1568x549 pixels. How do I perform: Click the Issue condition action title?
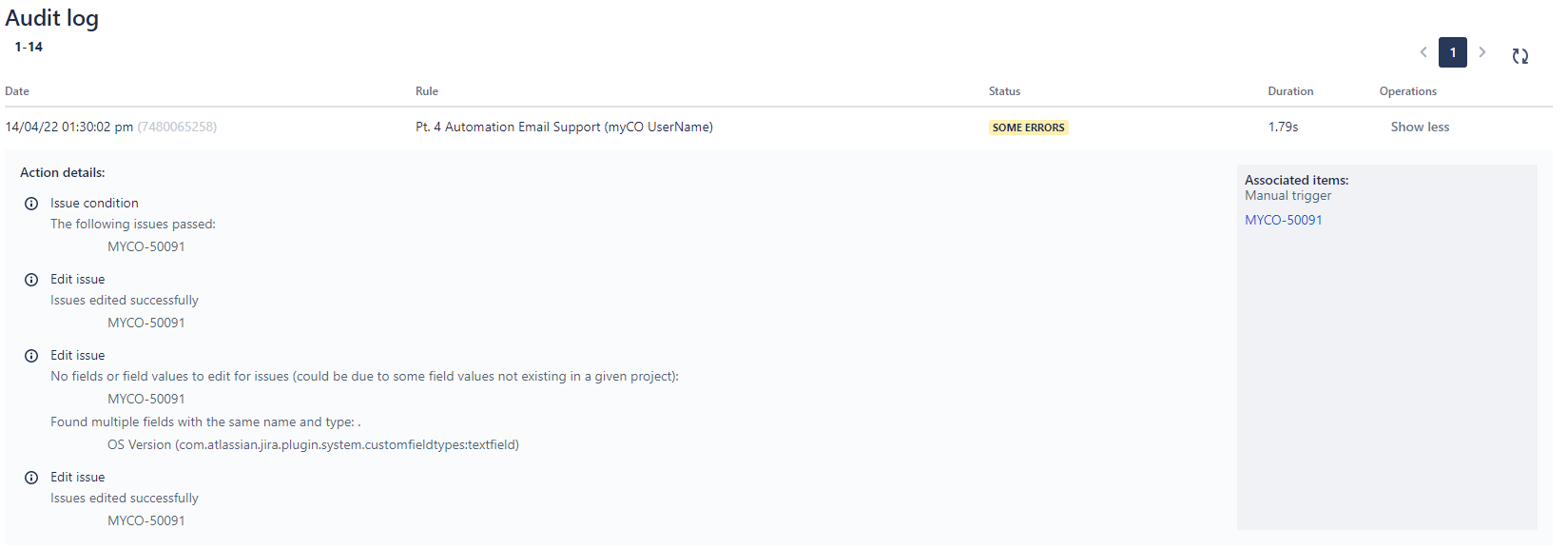94,203
